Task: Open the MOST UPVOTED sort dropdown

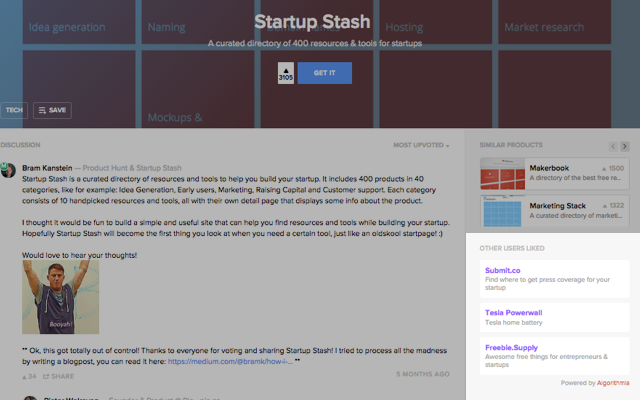Action: coord(421,145)
